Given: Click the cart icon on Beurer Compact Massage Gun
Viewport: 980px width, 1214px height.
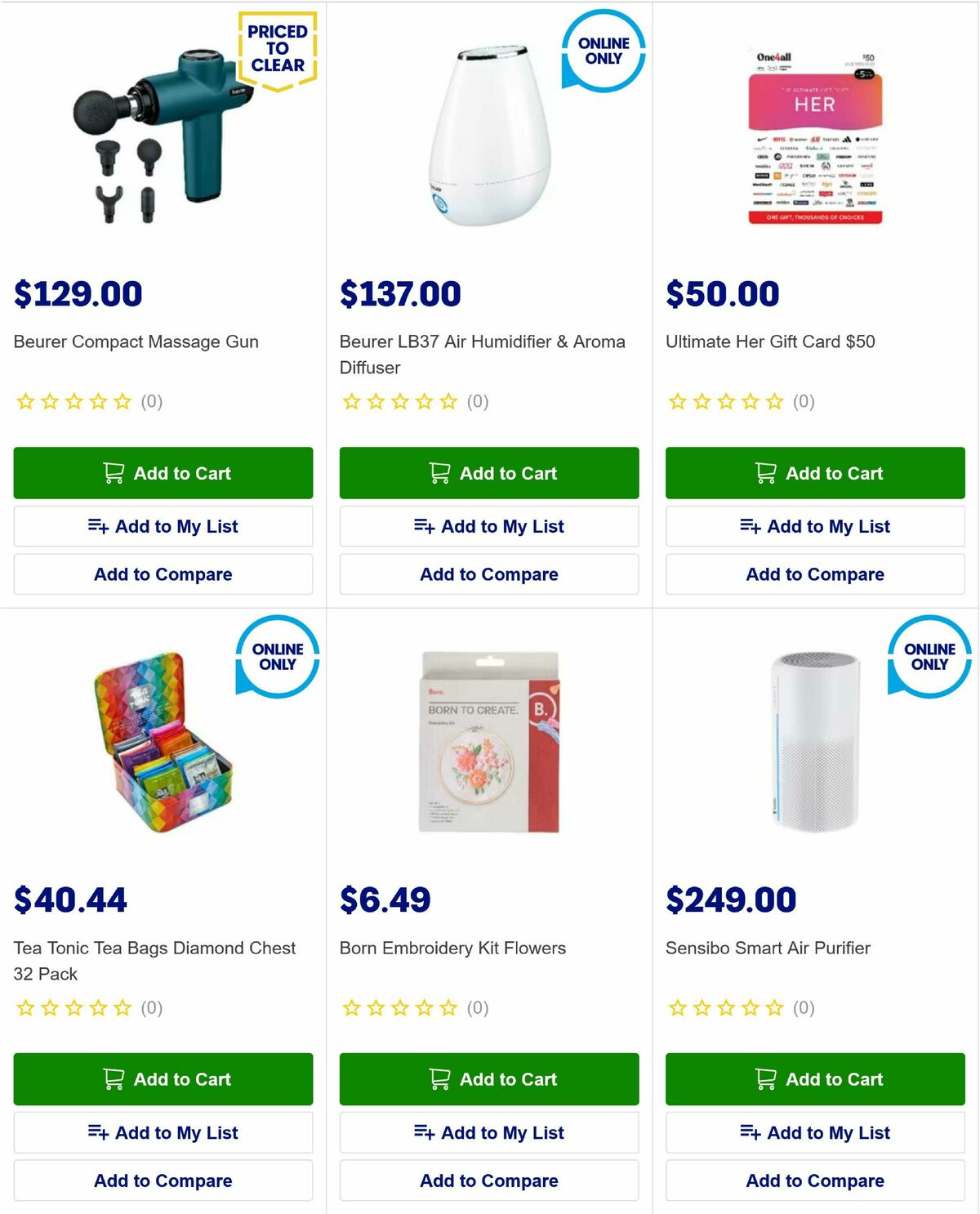Looking at the screenshot, I should 113,473.
